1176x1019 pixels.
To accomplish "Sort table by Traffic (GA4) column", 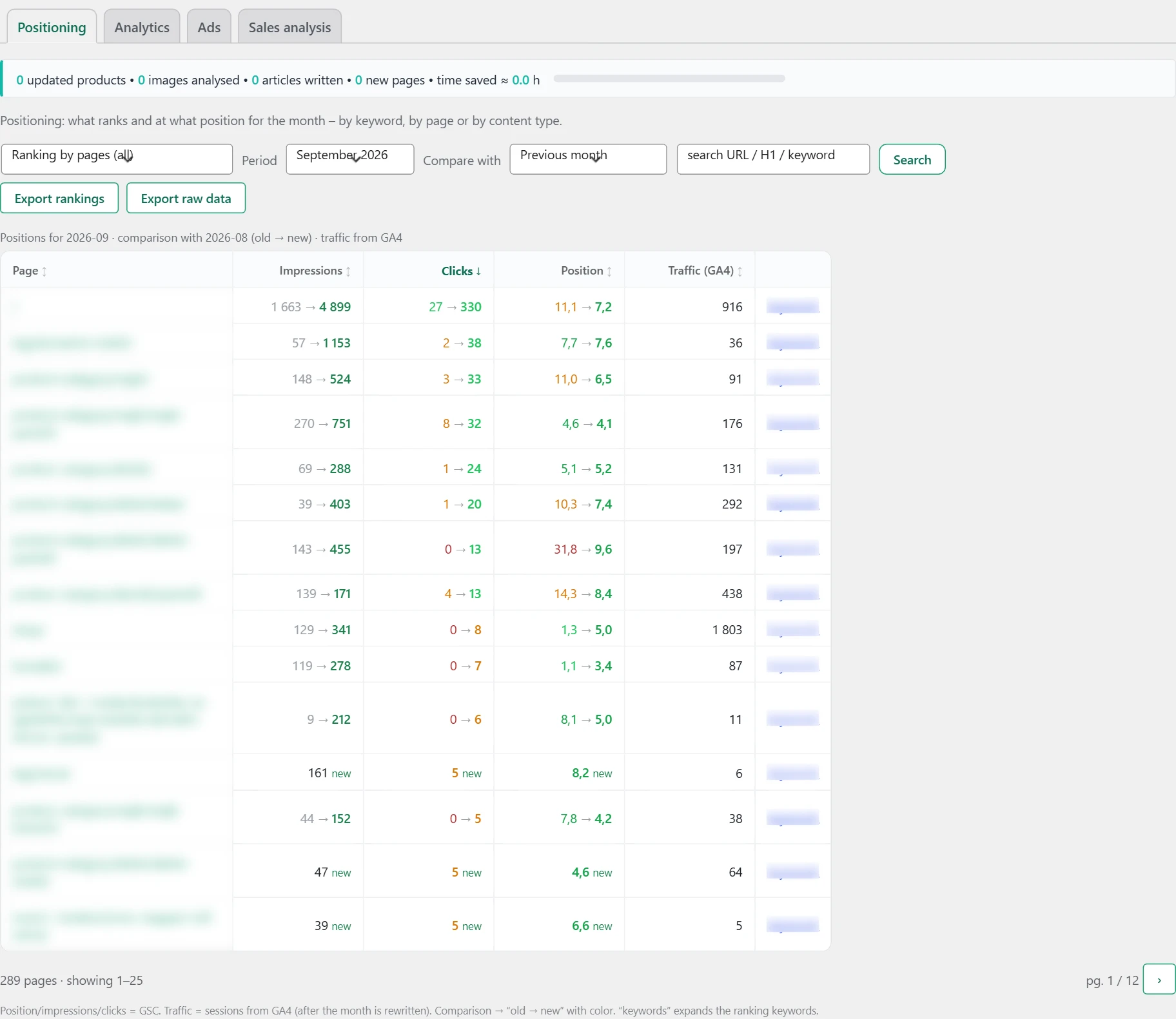I will coord(705,271).
